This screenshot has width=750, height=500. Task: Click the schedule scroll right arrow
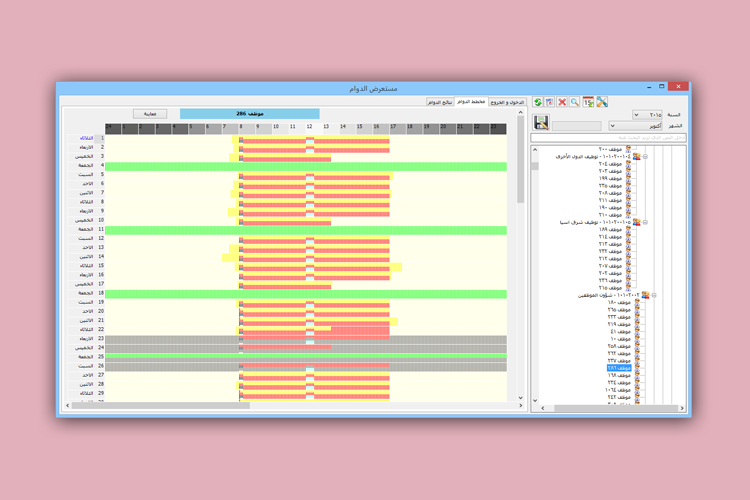(520, 405)
